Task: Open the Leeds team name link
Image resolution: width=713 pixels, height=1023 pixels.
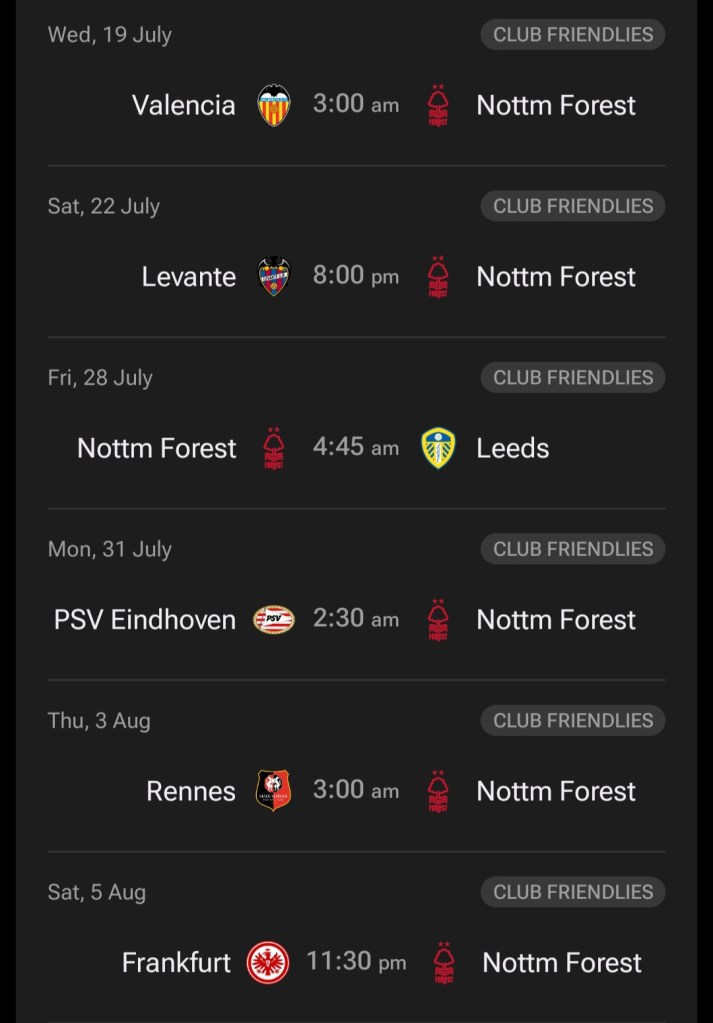Action: tap(513, 448)
